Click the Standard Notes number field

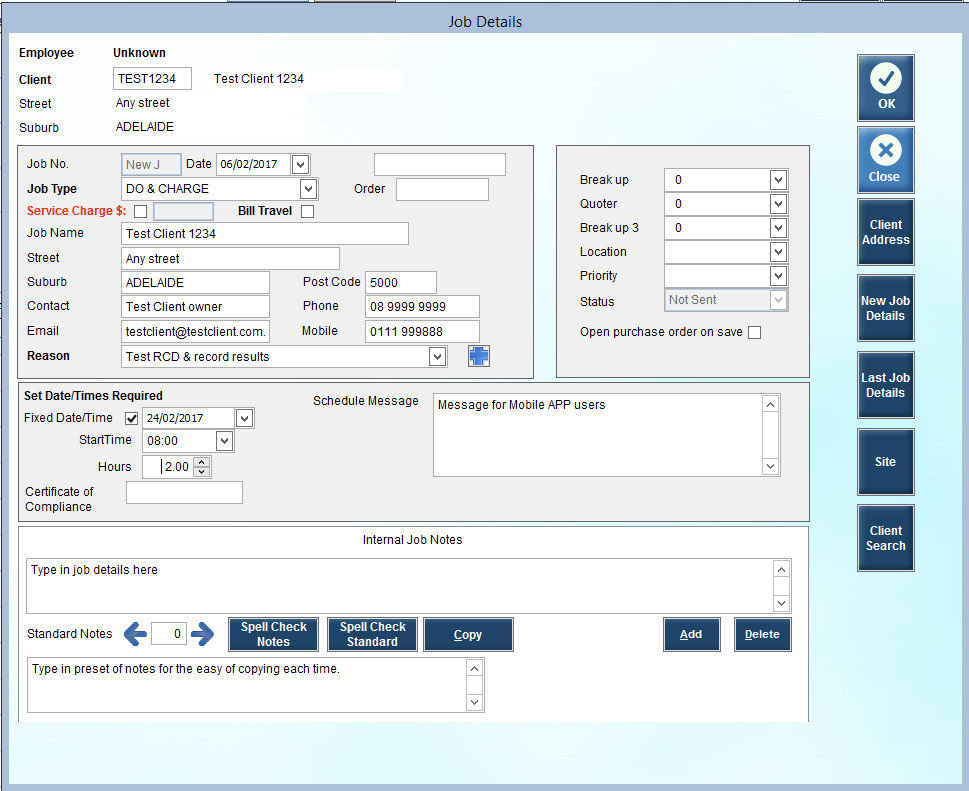(x=169, y=634)
